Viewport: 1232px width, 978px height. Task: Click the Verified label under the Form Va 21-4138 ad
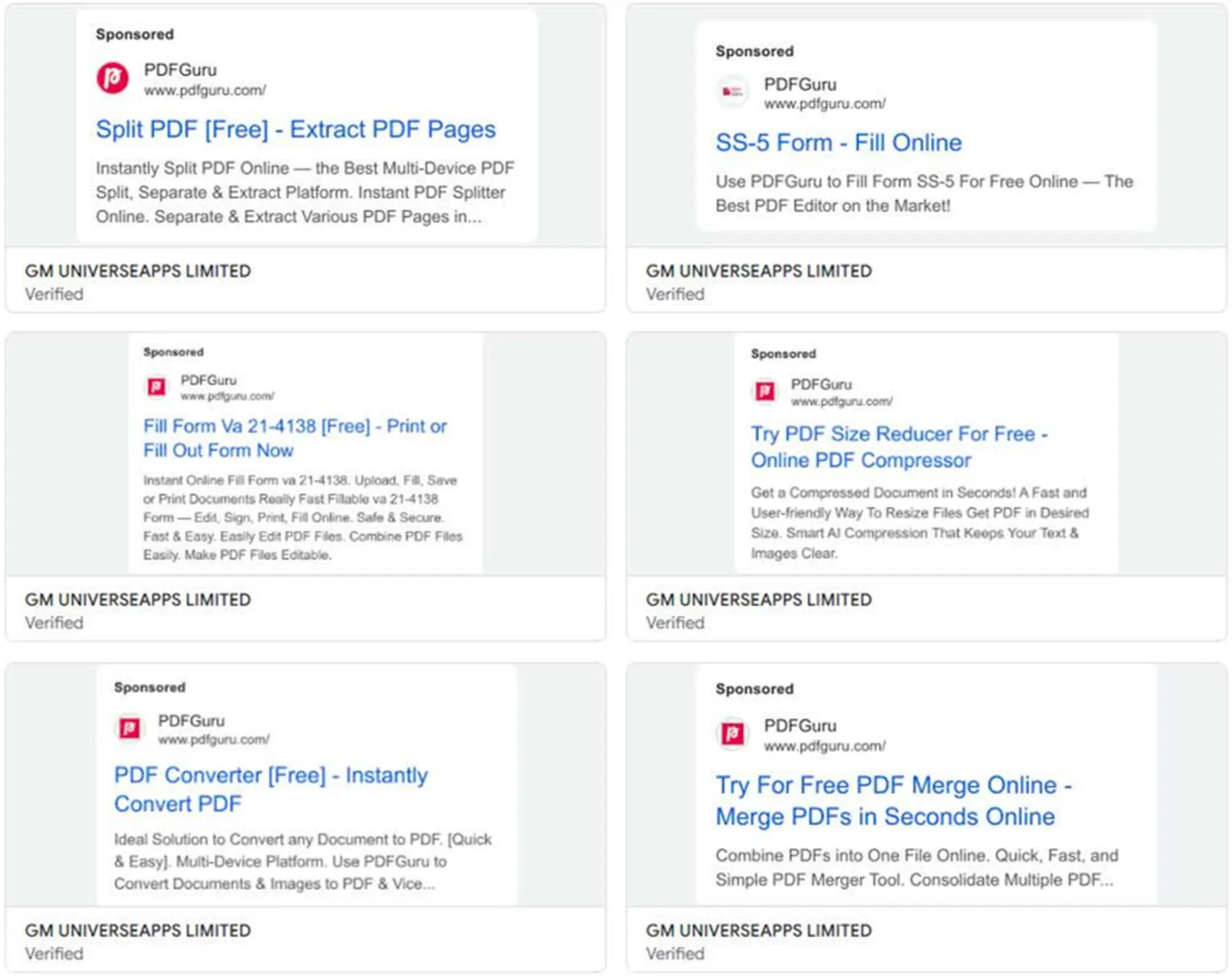[x=54, y=623]
